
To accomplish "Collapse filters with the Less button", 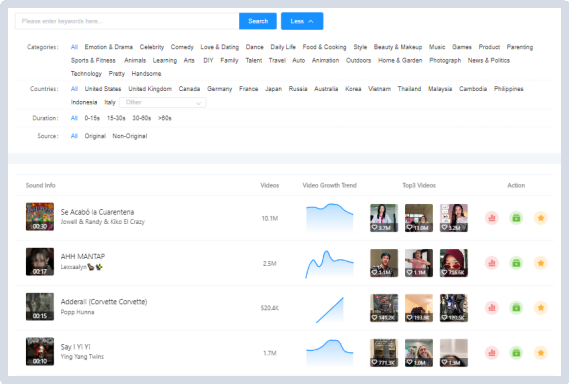I will tap(302, 21).
